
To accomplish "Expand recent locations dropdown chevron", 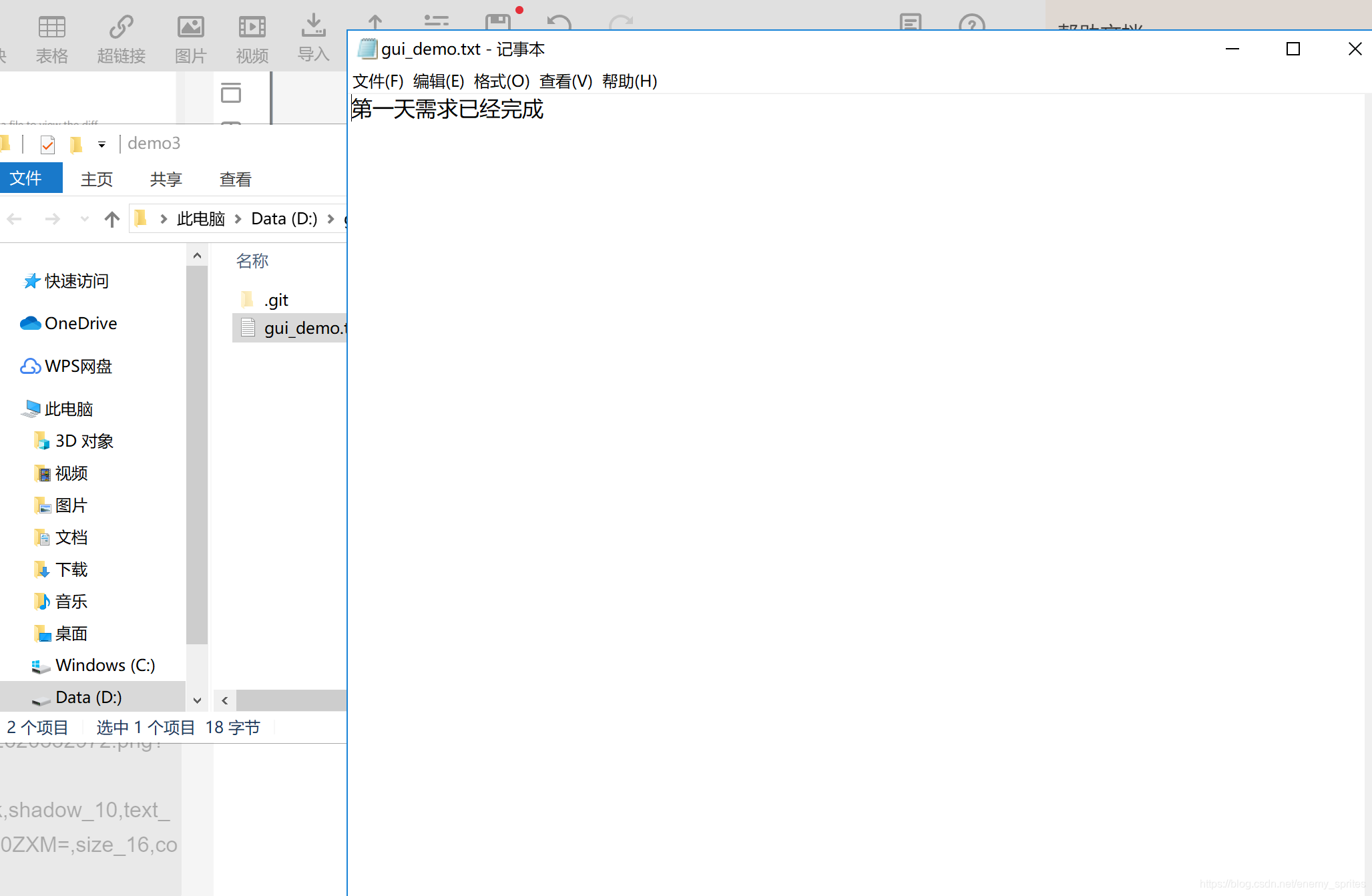I will click(x=84, y=219).
